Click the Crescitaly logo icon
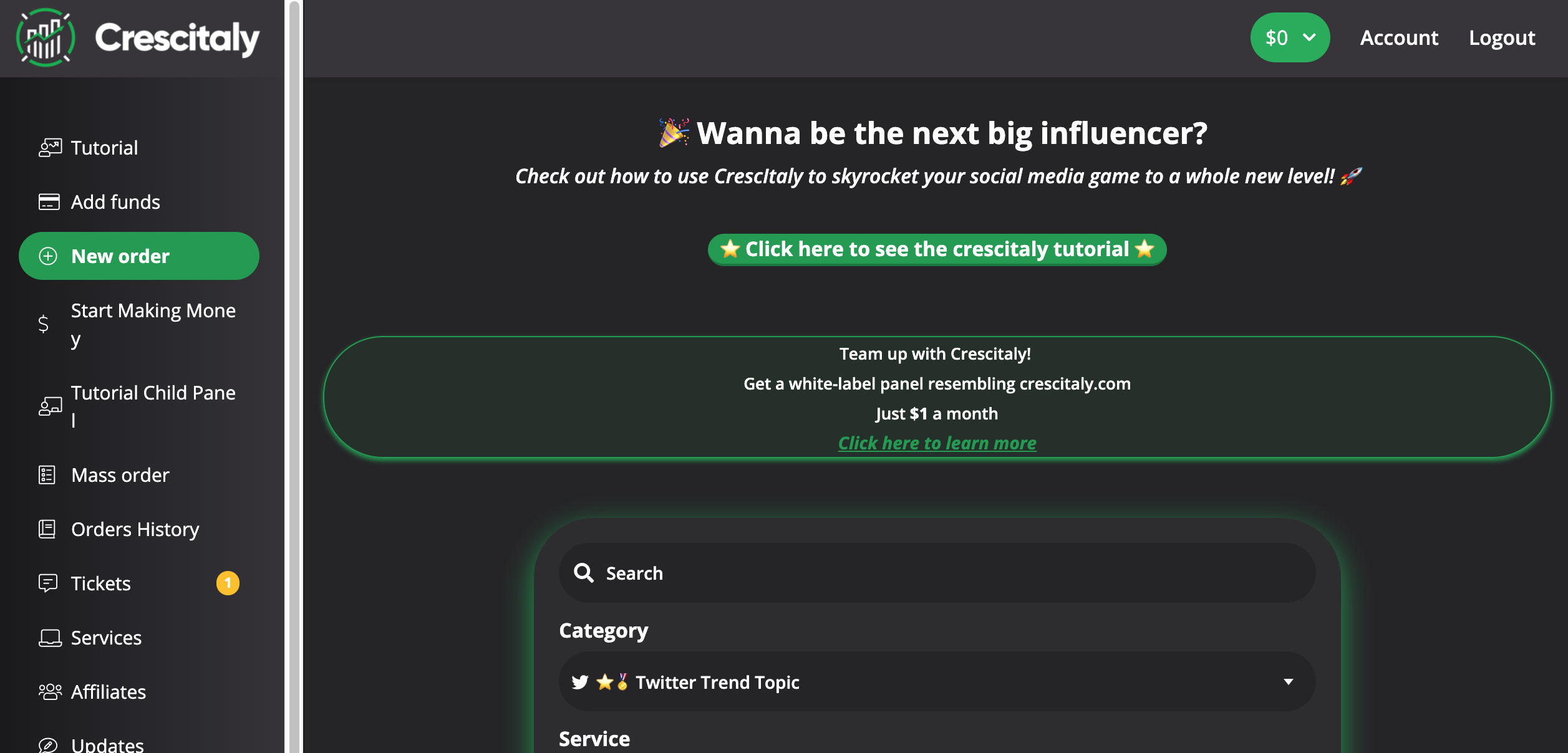 point(46,37)
